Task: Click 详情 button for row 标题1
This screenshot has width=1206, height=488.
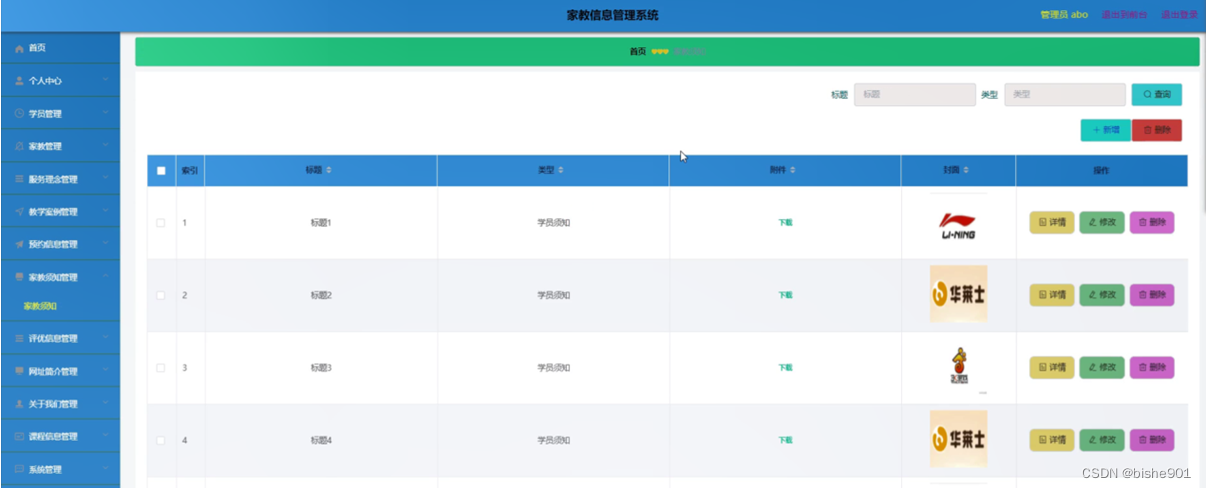Action: 1052,223
